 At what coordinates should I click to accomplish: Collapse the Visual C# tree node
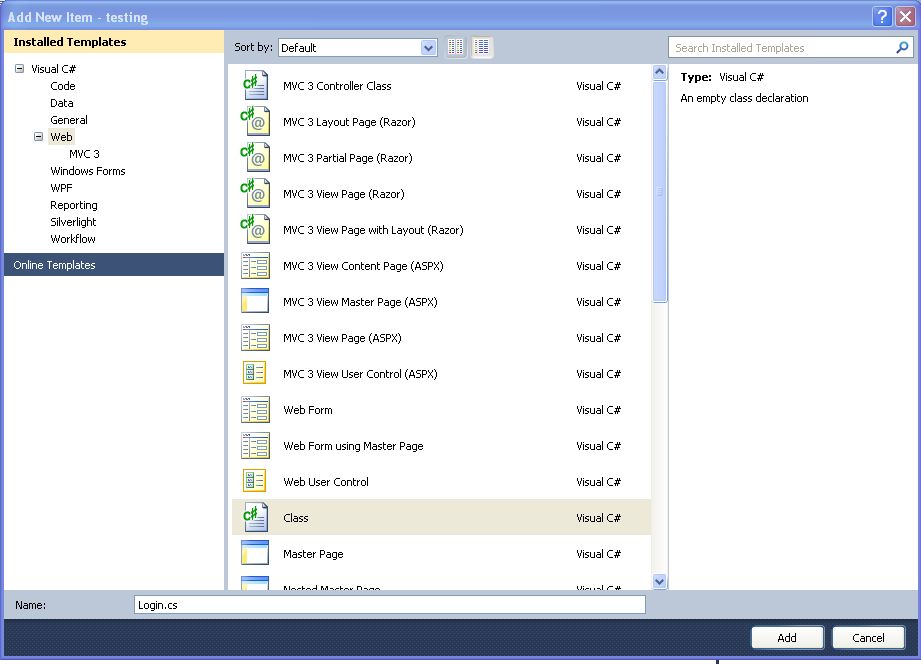[x=21, y=68]
